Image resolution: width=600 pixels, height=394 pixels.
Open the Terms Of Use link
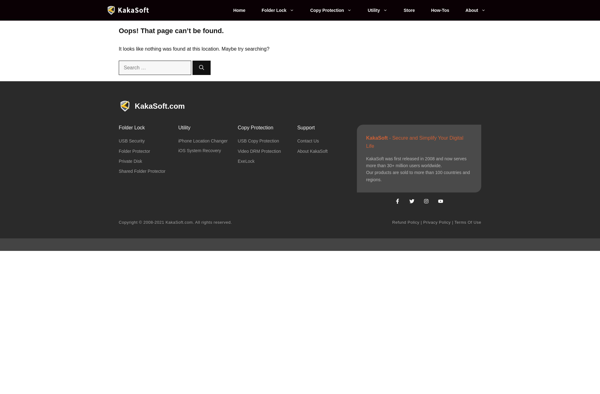(x=468, y=222)
